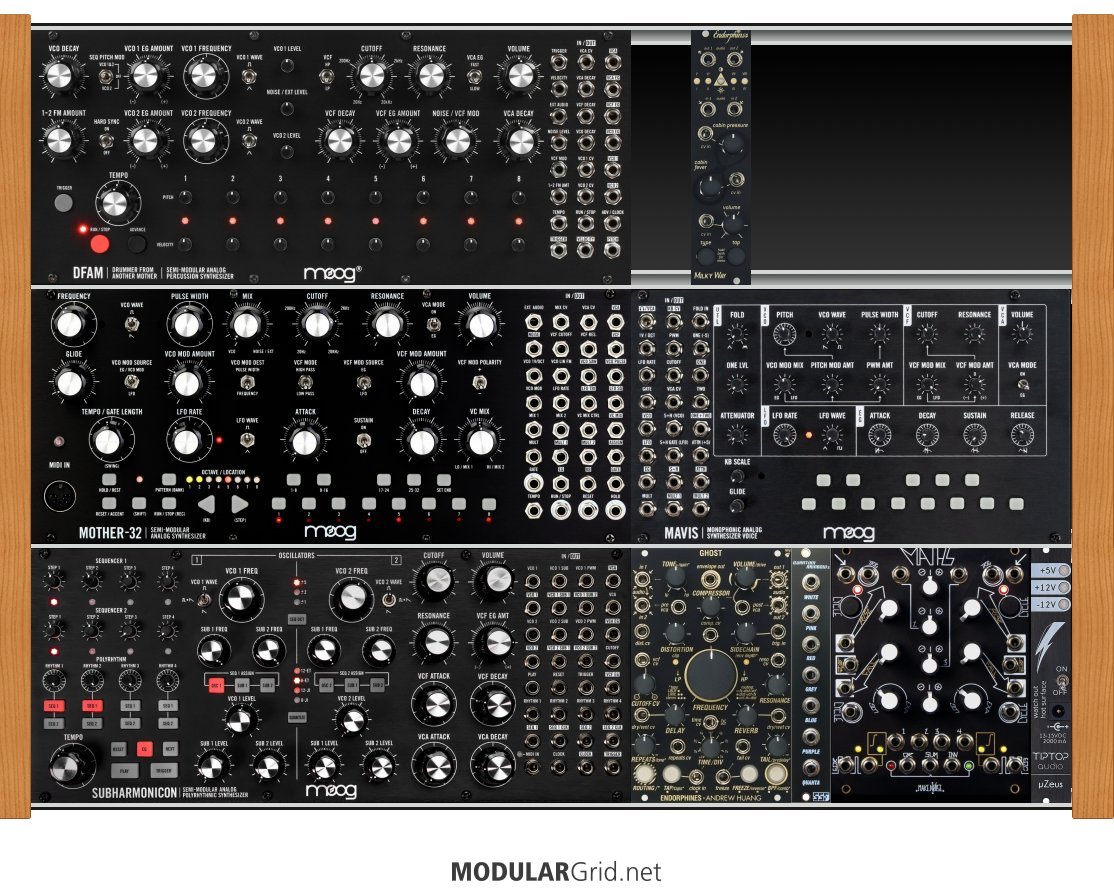Click the Mother-32 left arrow KB key
The image size is (1114, 893).
[205, 504]
